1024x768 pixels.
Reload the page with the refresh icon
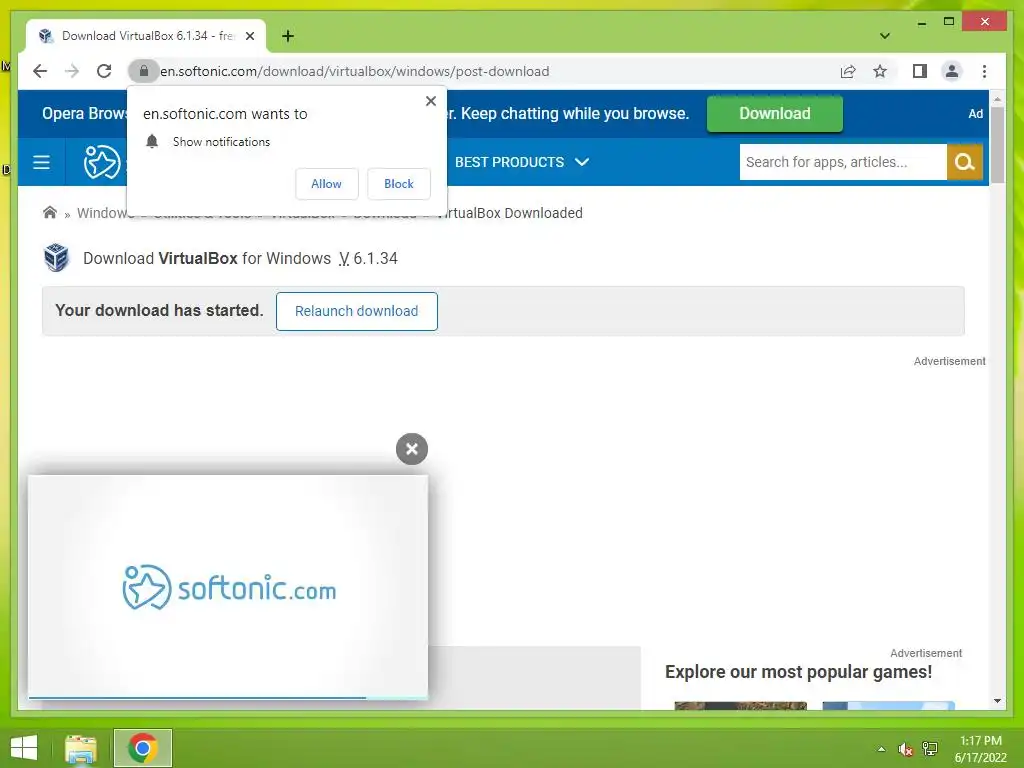click(104, 71)
